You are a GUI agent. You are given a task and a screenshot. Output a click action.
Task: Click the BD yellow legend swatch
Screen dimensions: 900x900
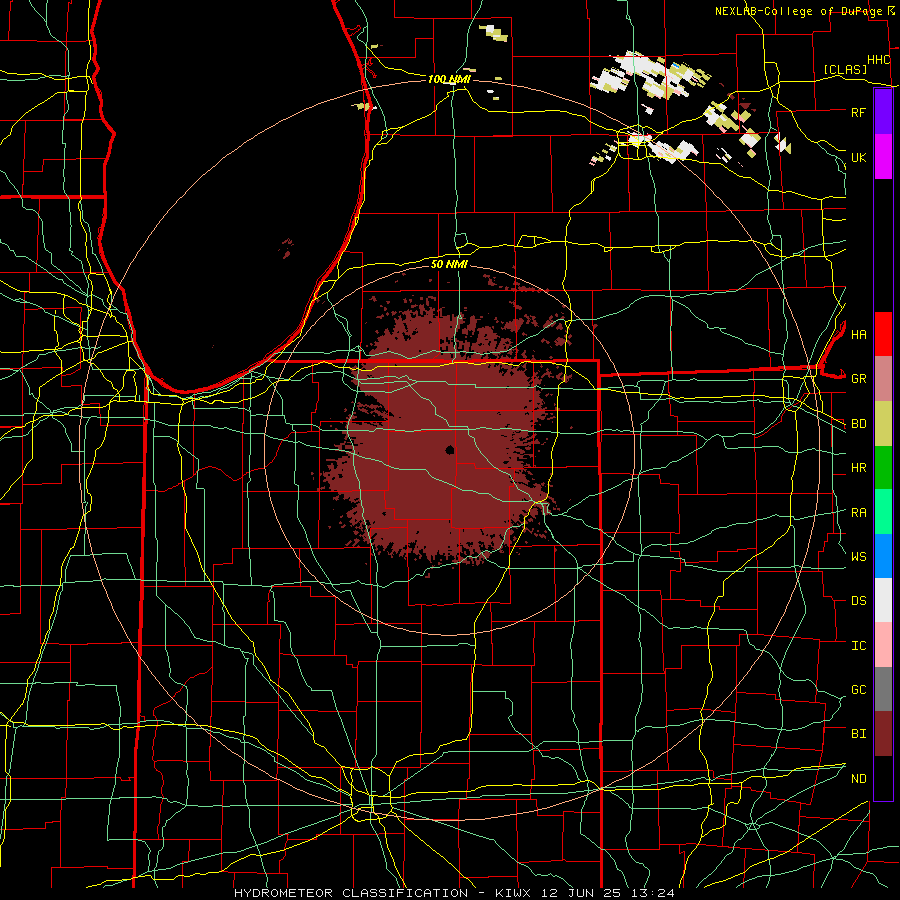point(883,423)
